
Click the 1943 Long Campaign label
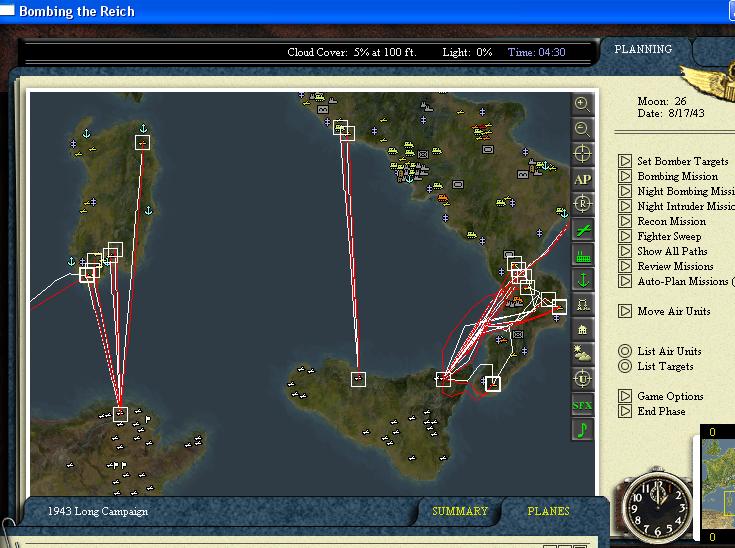[x=98, y=511]
